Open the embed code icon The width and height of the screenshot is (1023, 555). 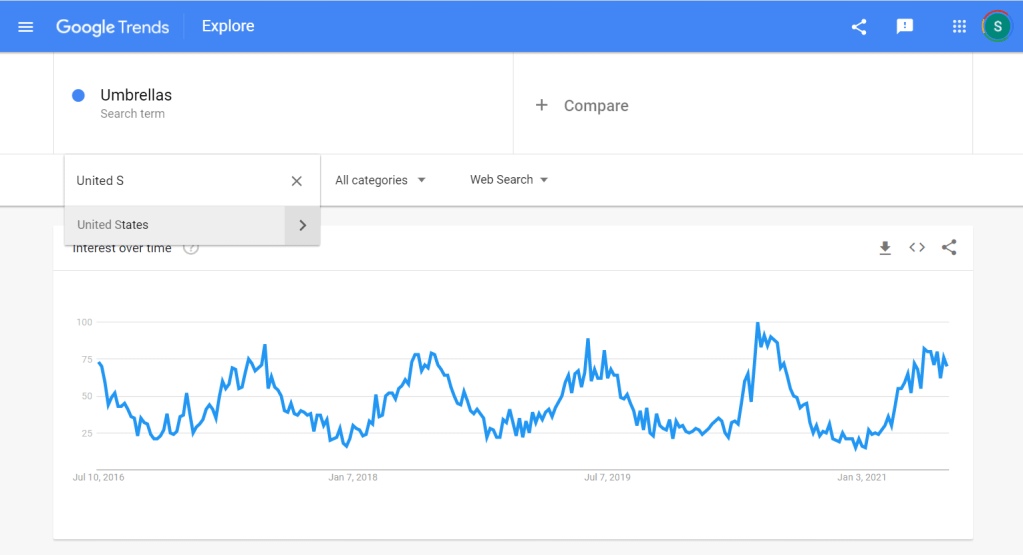click(x=917, y=247)
